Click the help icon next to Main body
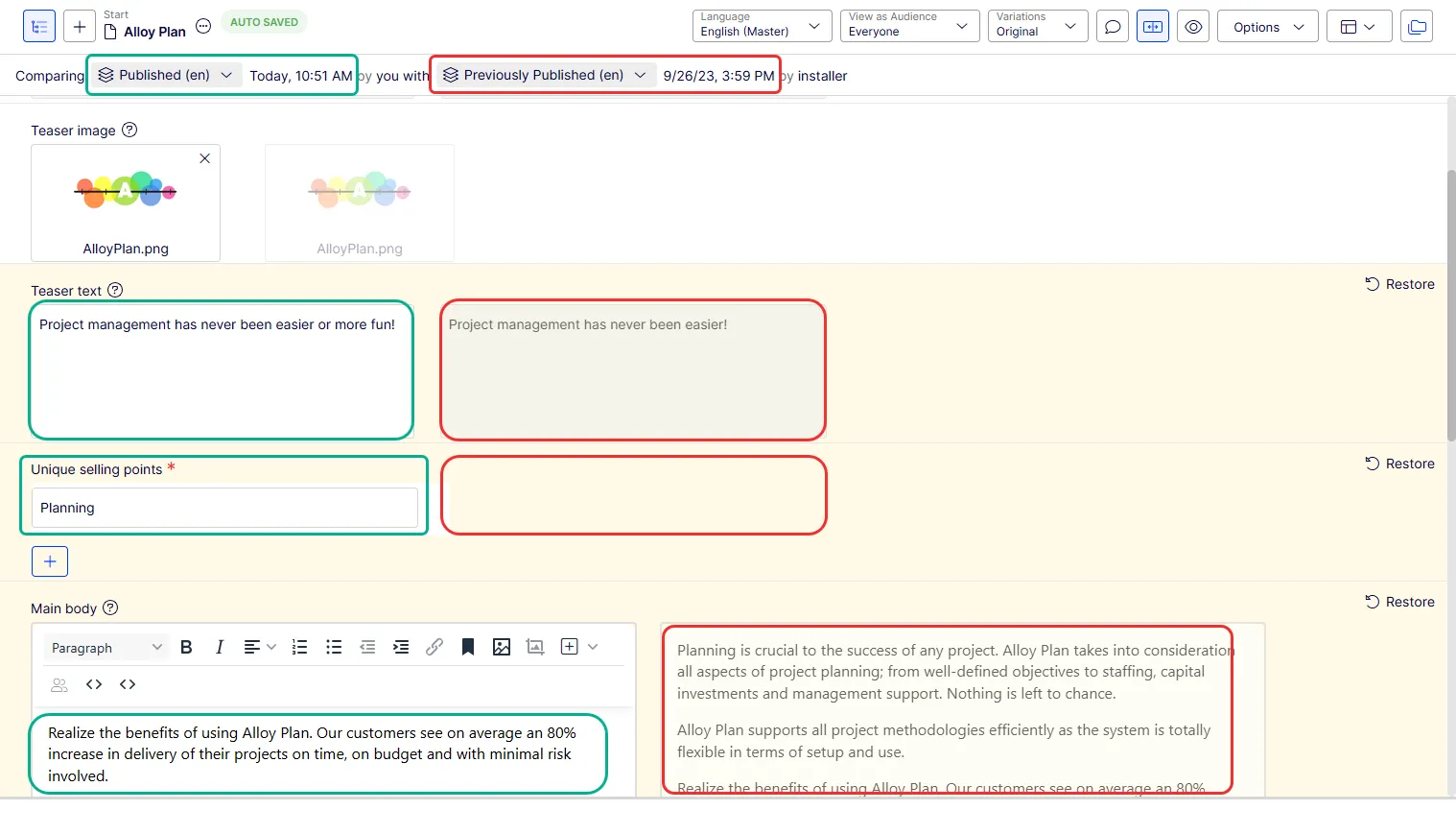The width and height of the screenshot is (1456, 834). pos(110,608)
